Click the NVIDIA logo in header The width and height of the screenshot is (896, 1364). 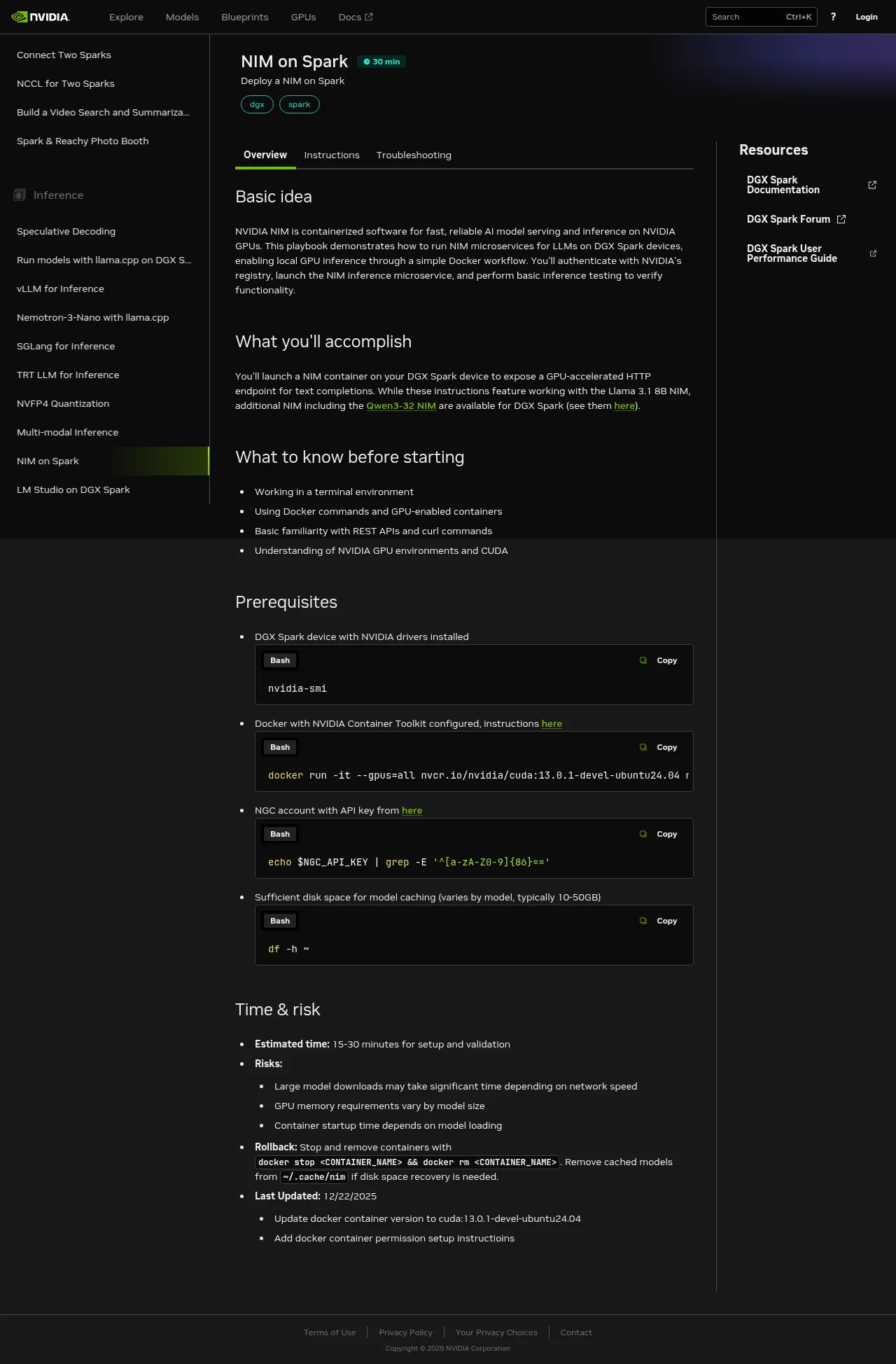41,17
